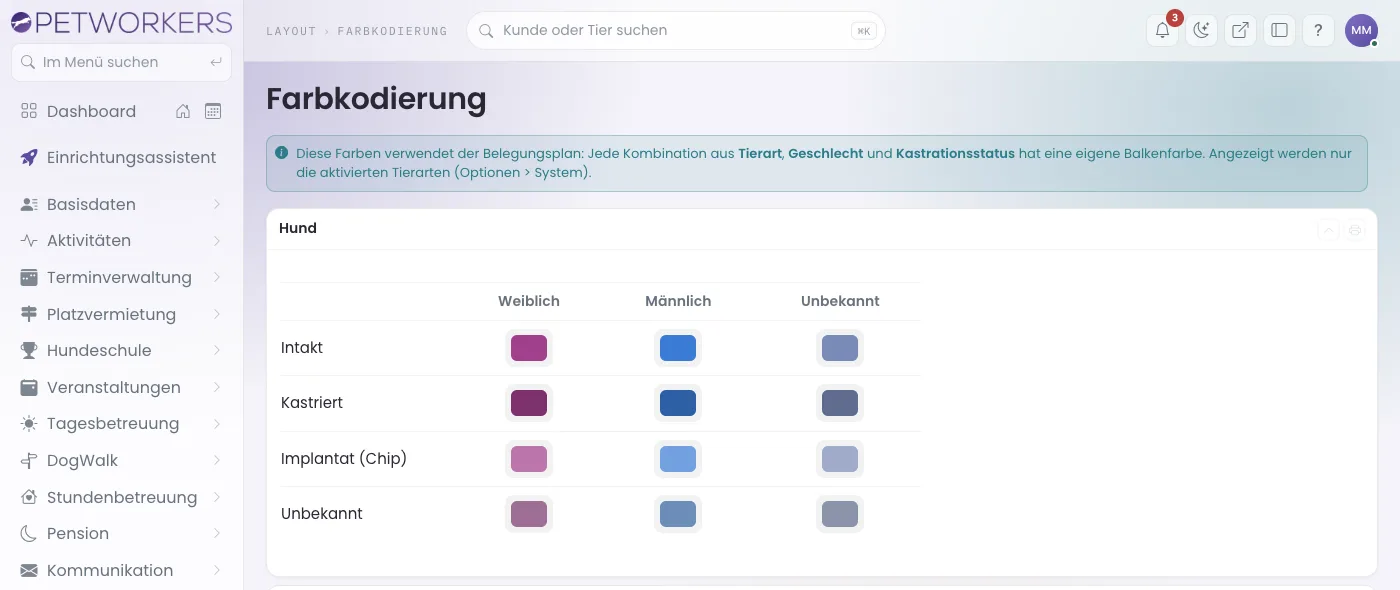
Task: Pick color for Kastriert Unbekannt dog
Action: pyautogui.click(x=840, y=403)
